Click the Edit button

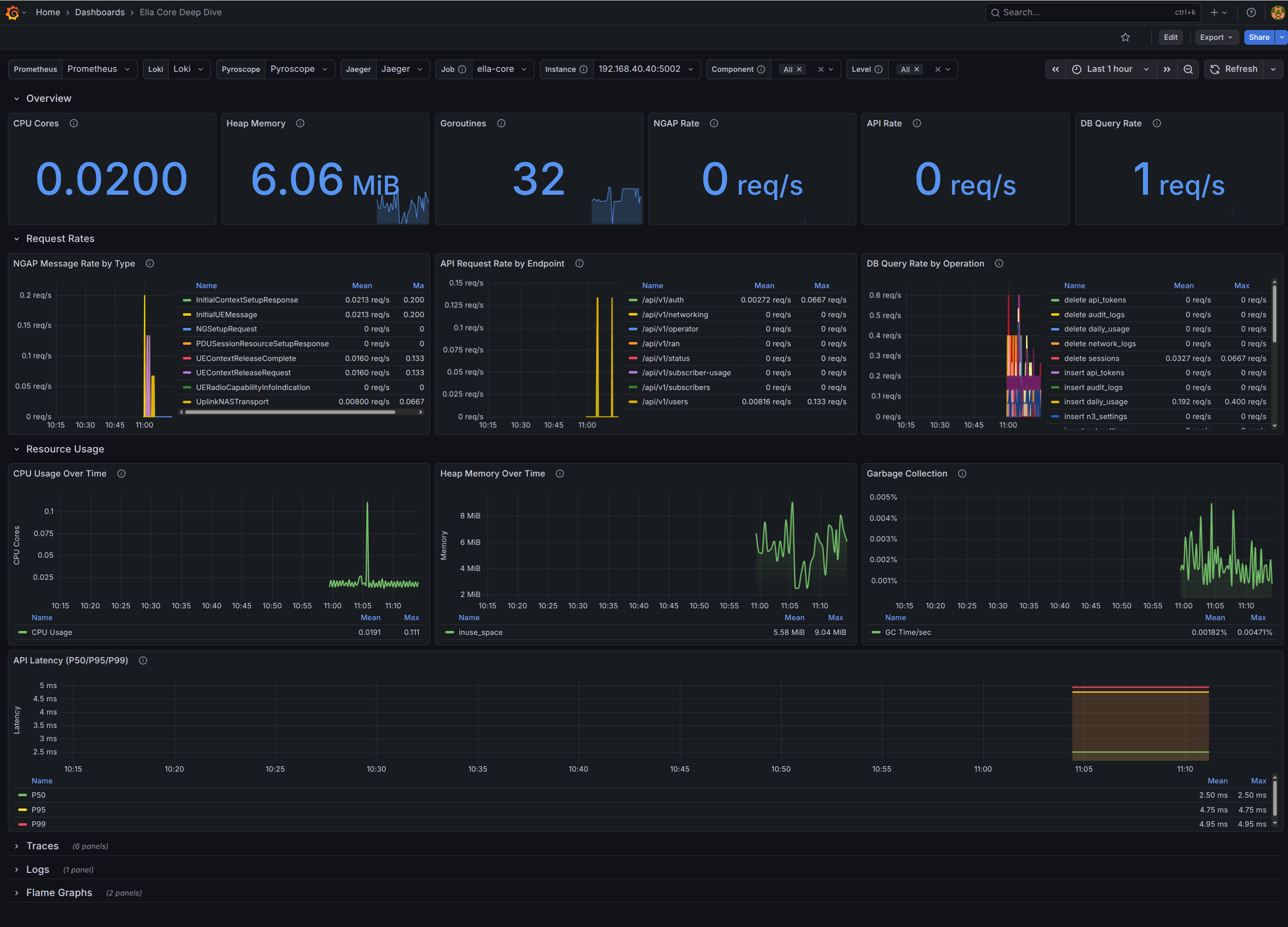[1171, 37]
